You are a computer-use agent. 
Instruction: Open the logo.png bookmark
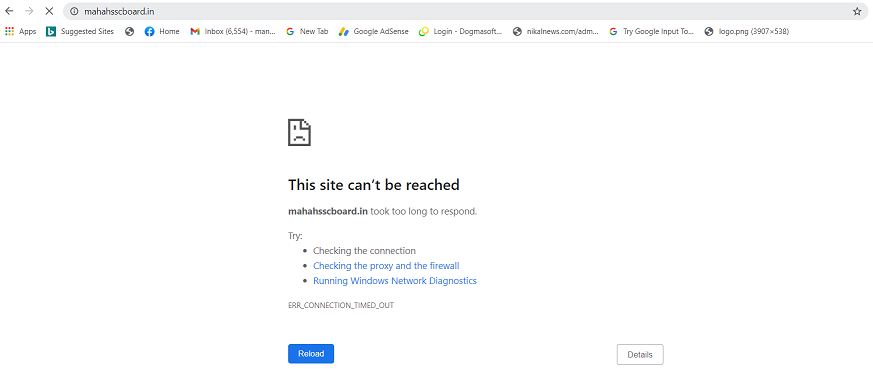coord(747,32)
